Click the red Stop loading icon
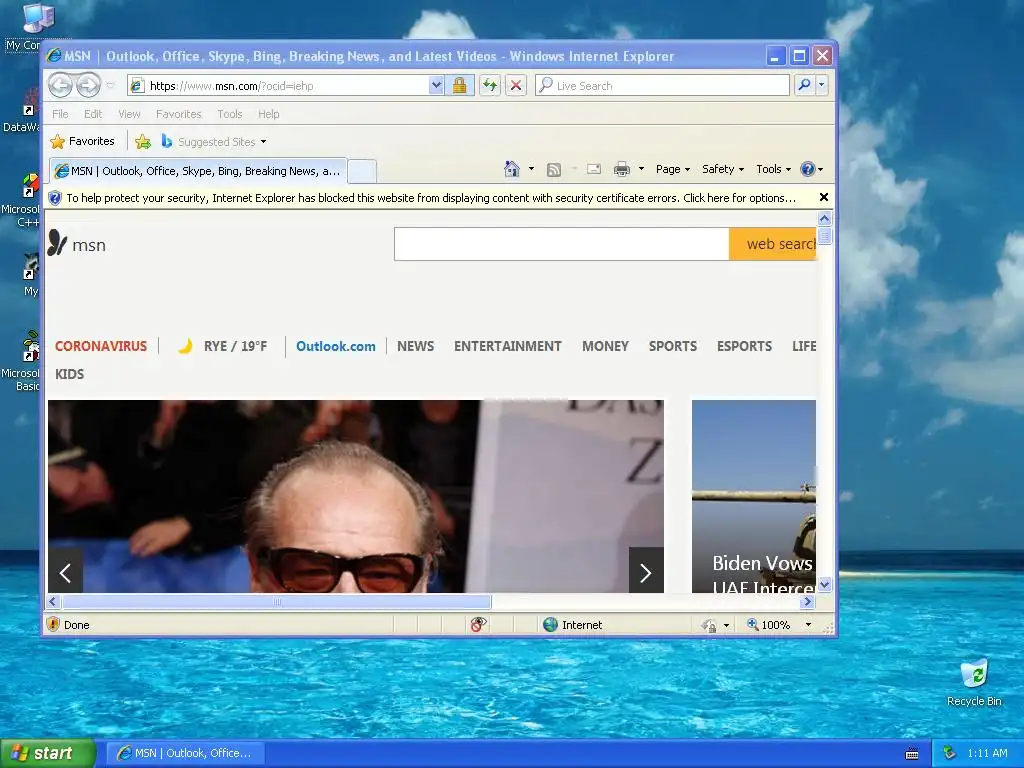Viewport: 1024px width, 768px height. pos(516,86)
